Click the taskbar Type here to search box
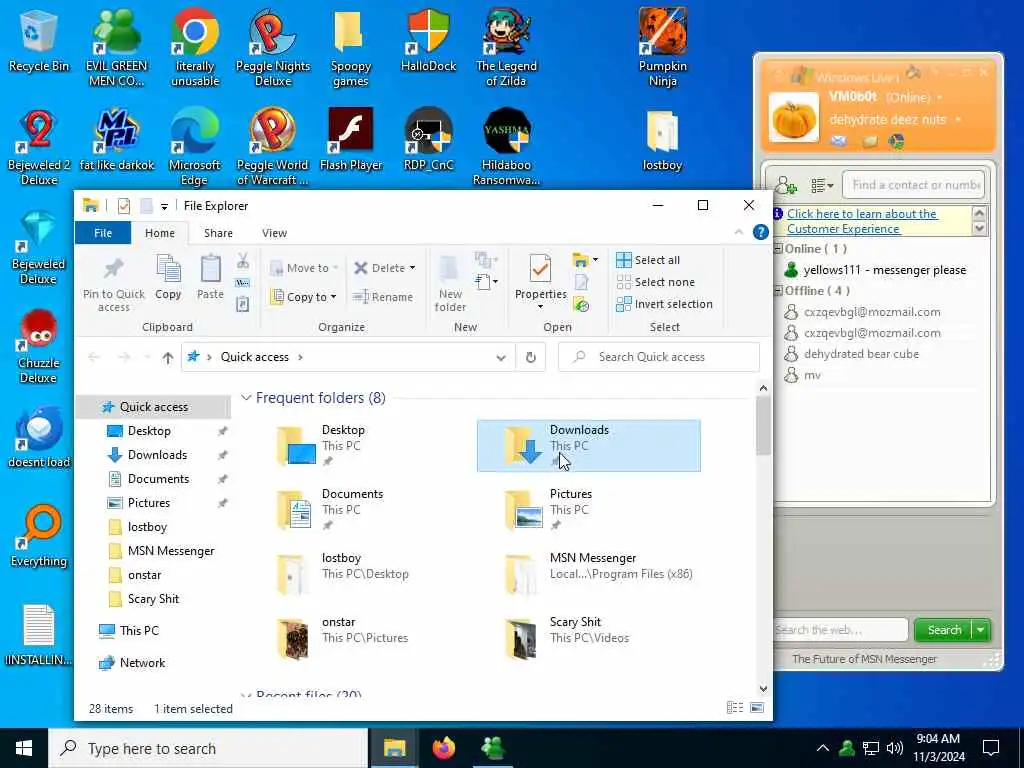The image size is (1024, 768). pyautogui.click(x=208, y=748)
